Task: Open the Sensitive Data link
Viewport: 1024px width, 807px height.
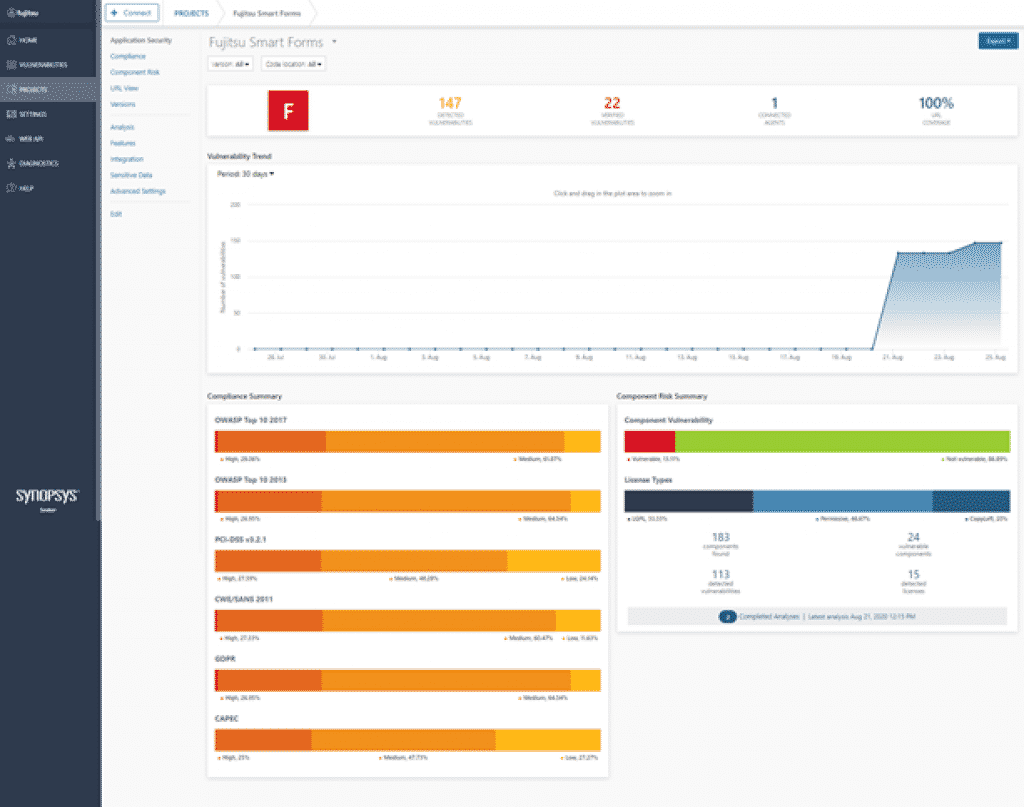Action: coord(131,175)
